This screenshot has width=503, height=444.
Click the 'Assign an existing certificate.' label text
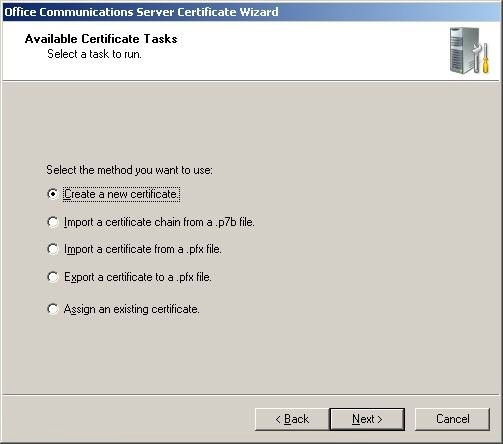132,309
